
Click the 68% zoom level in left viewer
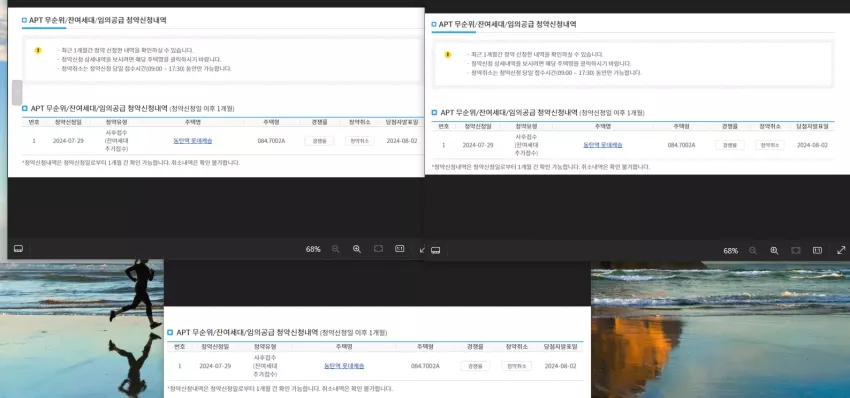[313, 249]
